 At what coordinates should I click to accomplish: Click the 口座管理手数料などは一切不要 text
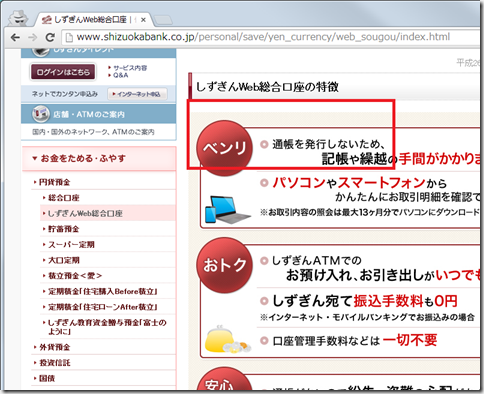[x=355, y=341]
